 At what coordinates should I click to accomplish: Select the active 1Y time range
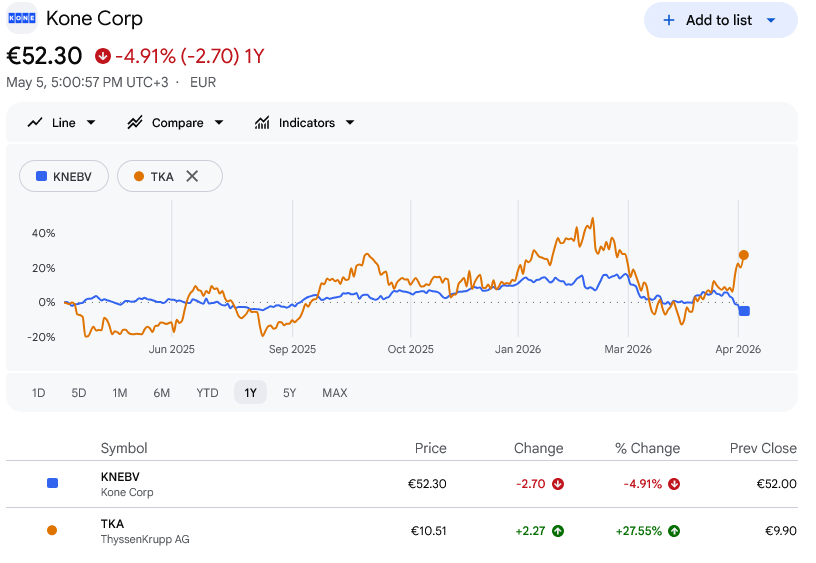click(250, 392)
